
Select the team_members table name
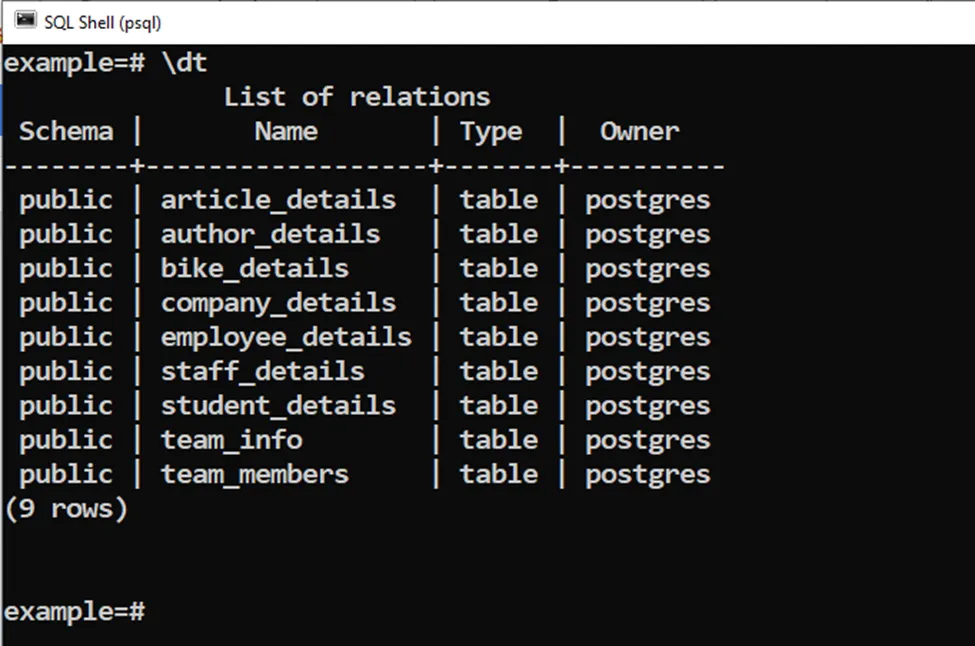(254, 474)
